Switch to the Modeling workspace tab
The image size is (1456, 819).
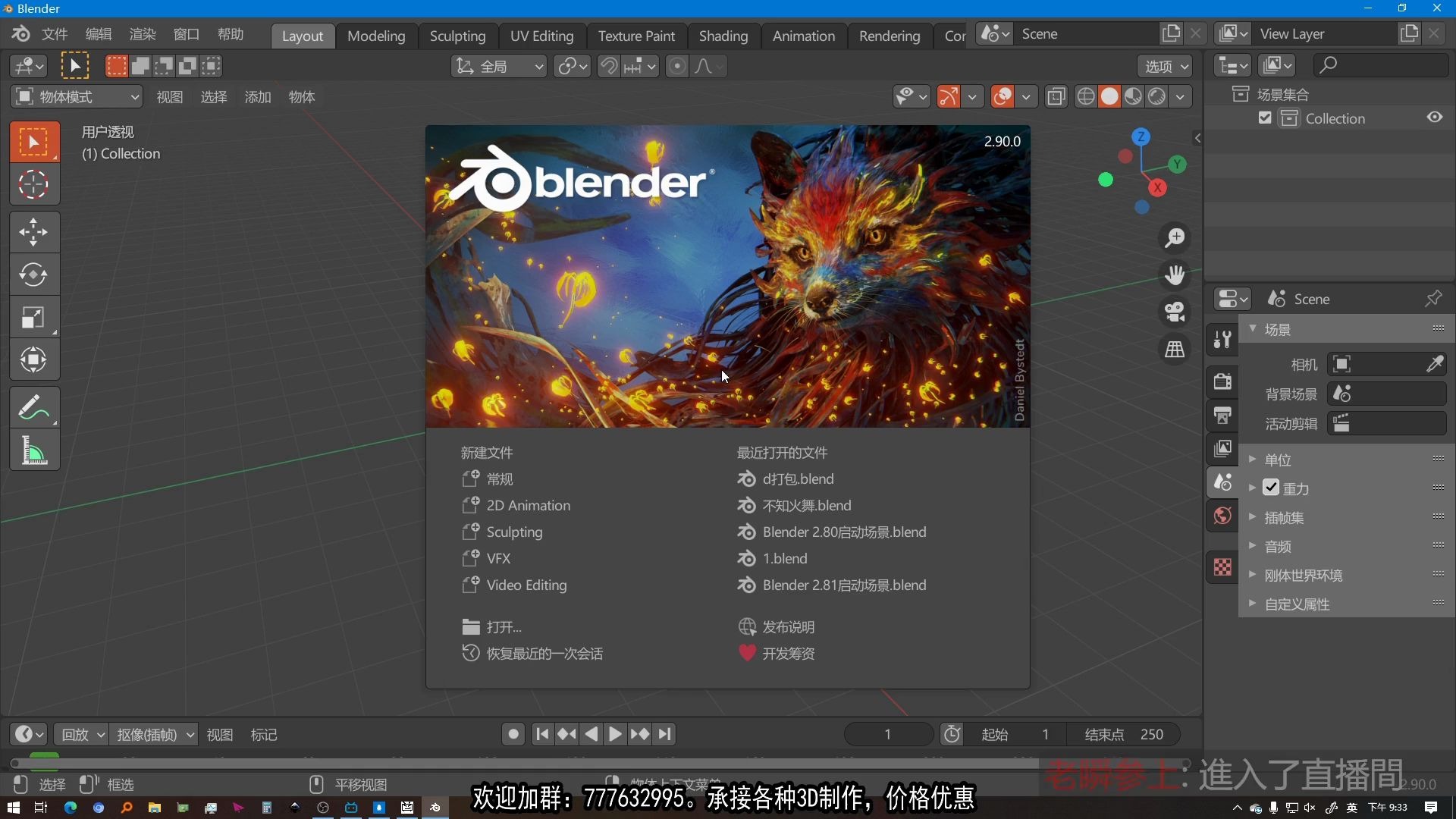(376, 36)
